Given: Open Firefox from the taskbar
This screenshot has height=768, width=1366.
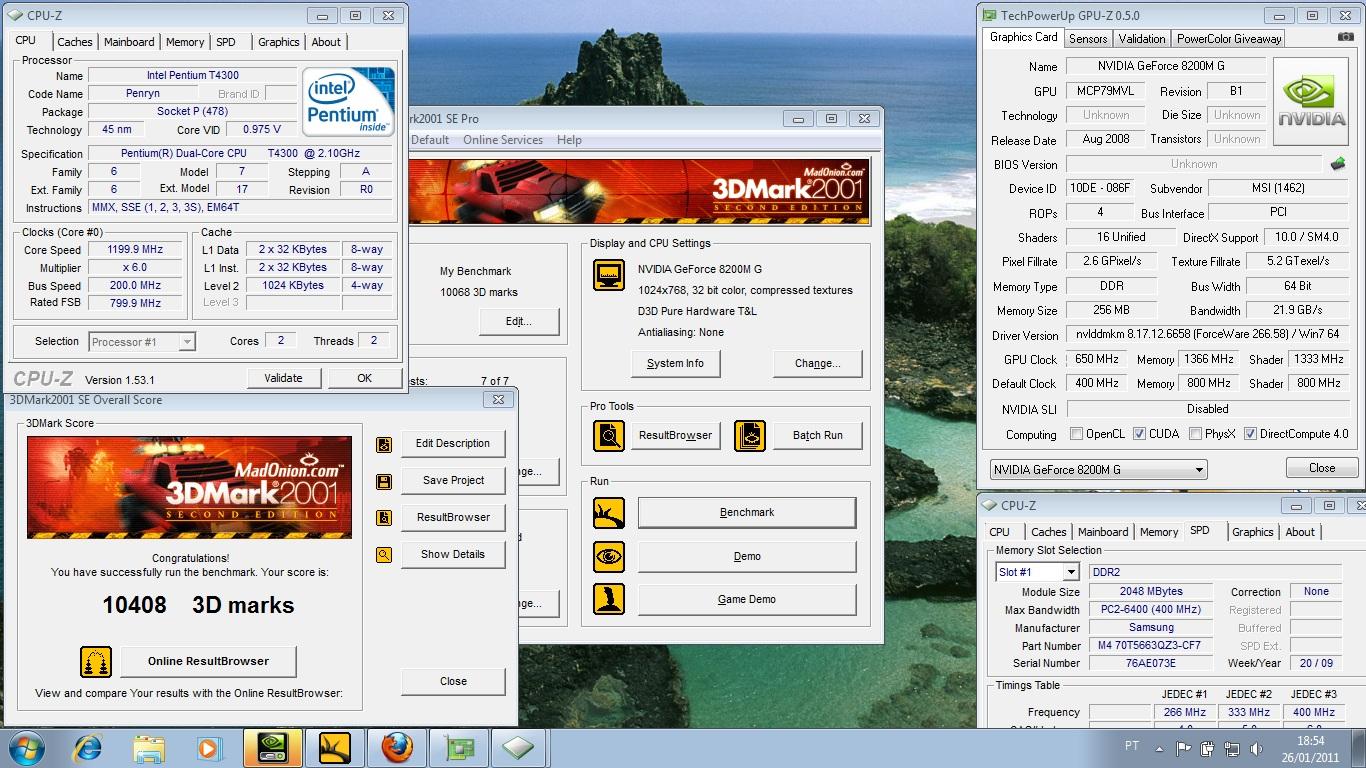Looking at the screenshot, I should [x=396, y=747].
